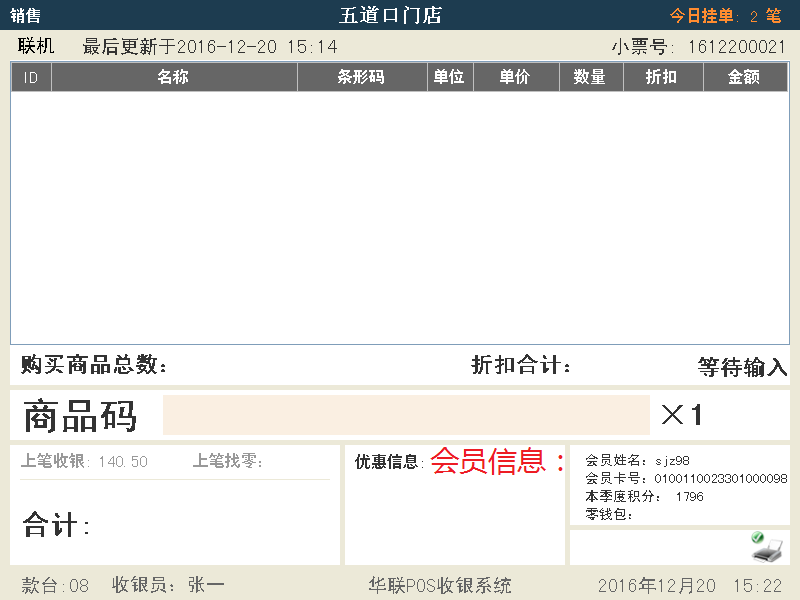Click cashier name 张一
This screenshot has height=600, width=800.
point(206,585)
